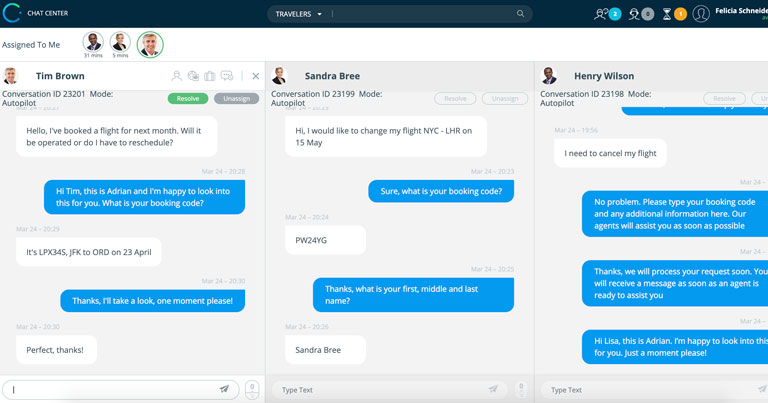Click the Chat Center logo icon
Screen dimensions: 768x403
click(12, 13)
